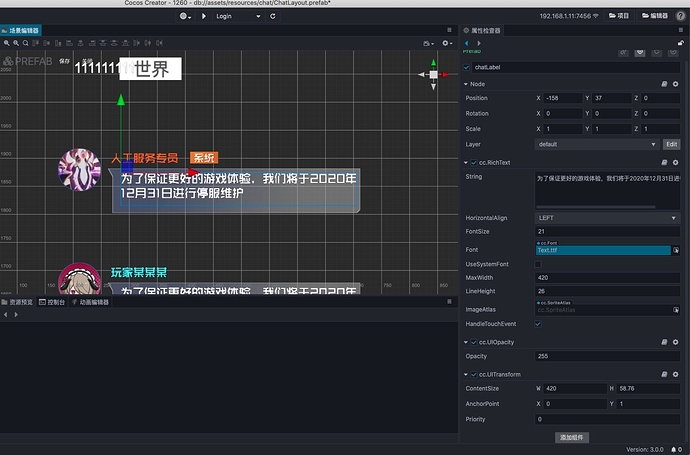Toggle the chatLabel node active checkbox

(467, 67)
